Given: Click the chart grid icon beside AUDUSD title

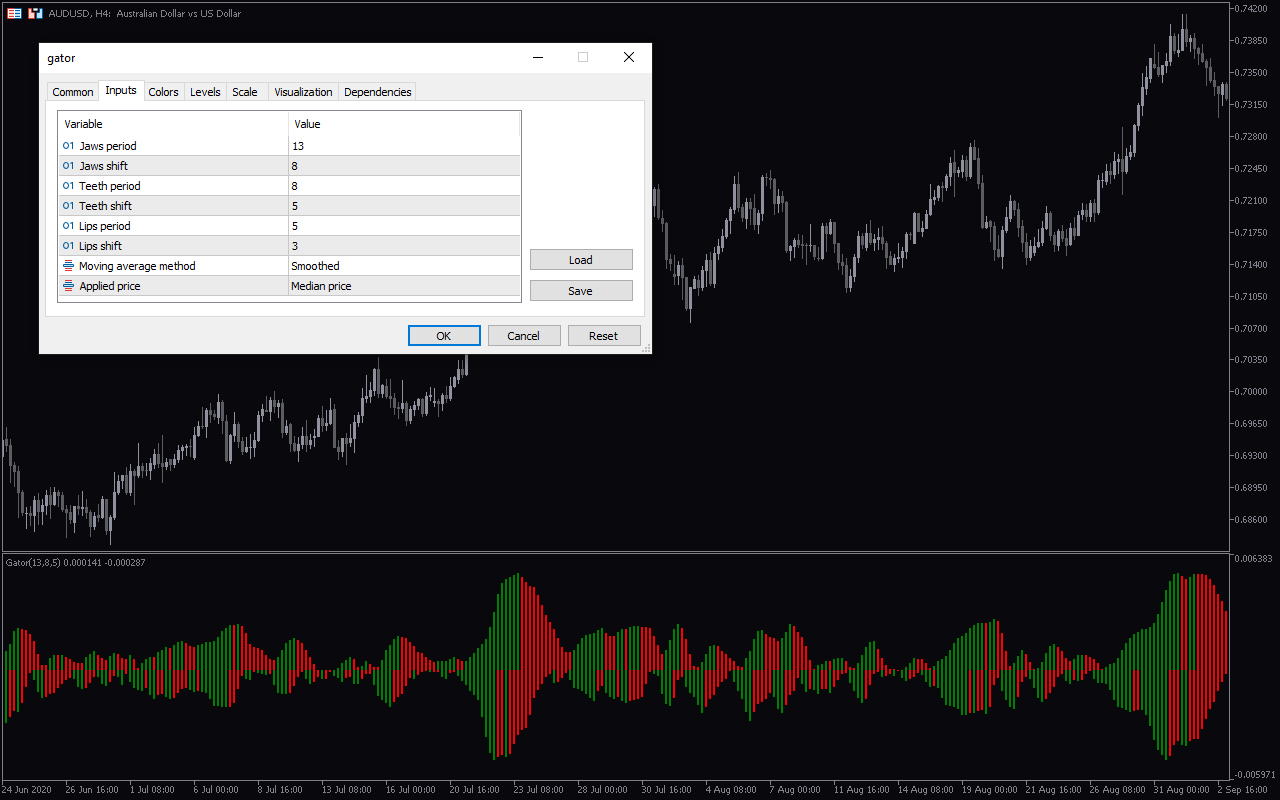Looking at the screenshot, I should click(x=15, y=14).
